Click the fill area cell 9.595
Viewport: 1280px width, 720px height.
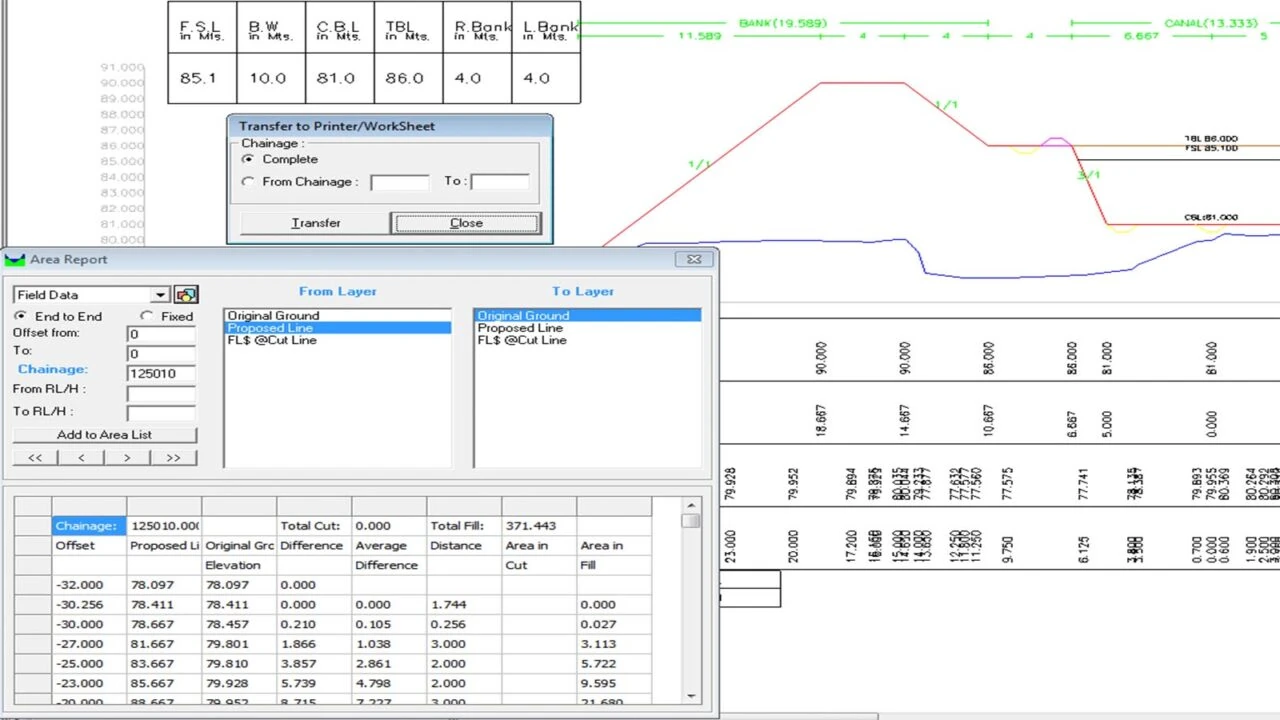tap(614, 684)
